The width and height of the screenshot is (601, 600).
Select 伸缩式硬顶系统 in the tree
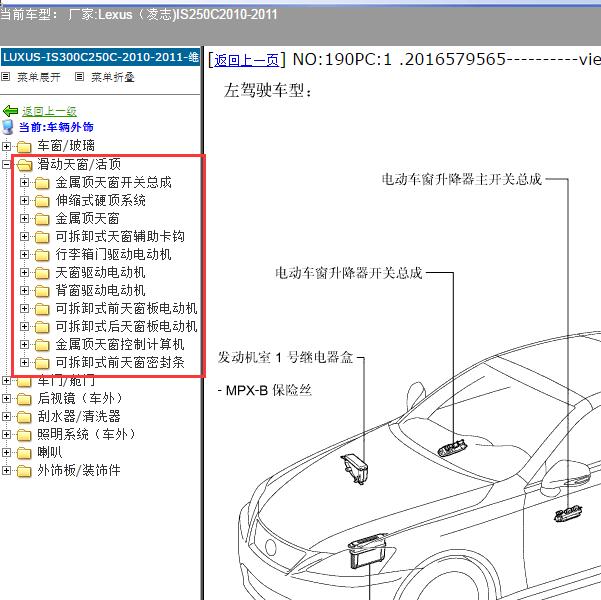100,200
